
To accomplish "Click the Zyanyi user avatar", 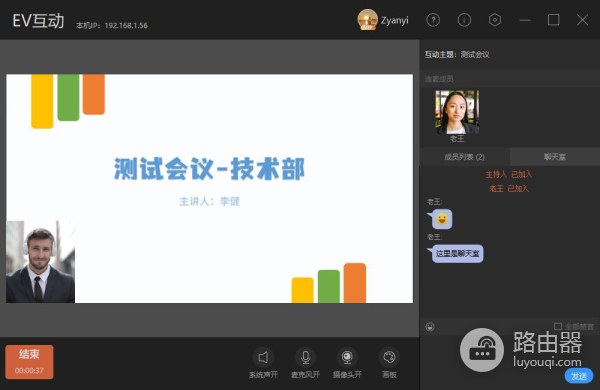I will pos(367,20).
